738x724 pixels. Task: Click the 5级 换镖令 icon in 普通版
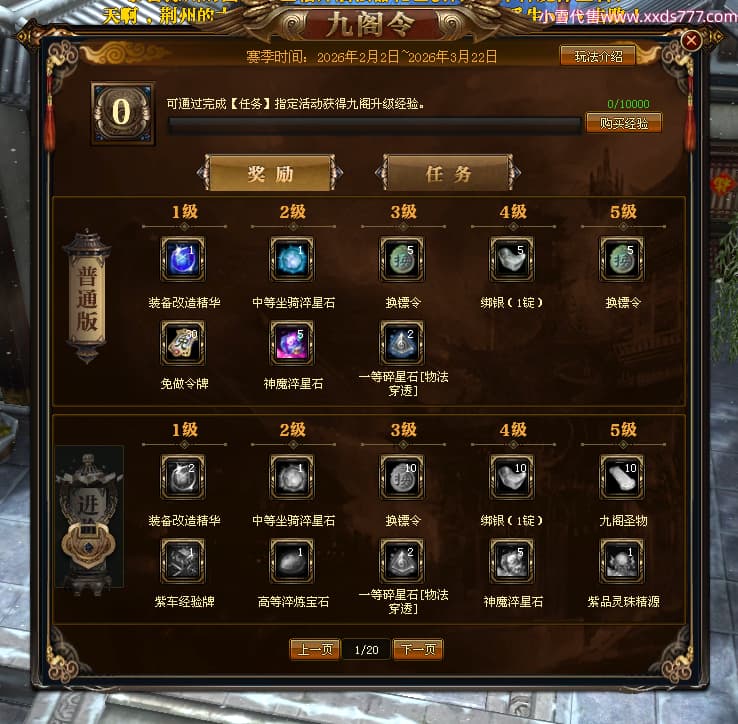tap(622, 259)
